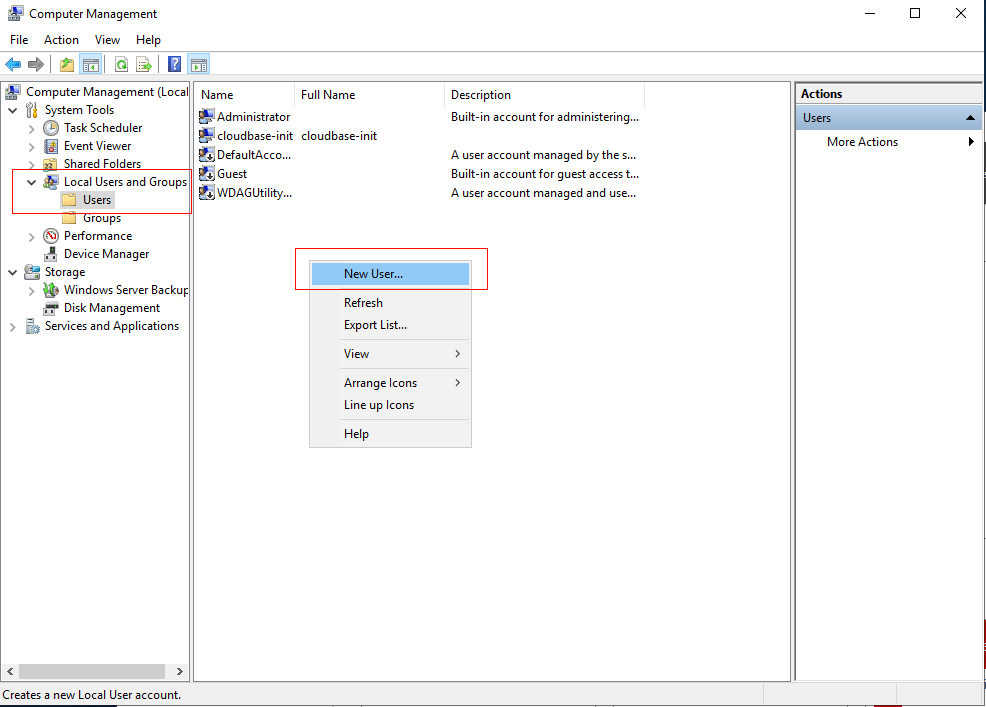This screenshot has height=707, width=986.
Task: Click the Device Manager icon in tree
Action: tap(51, 254)
